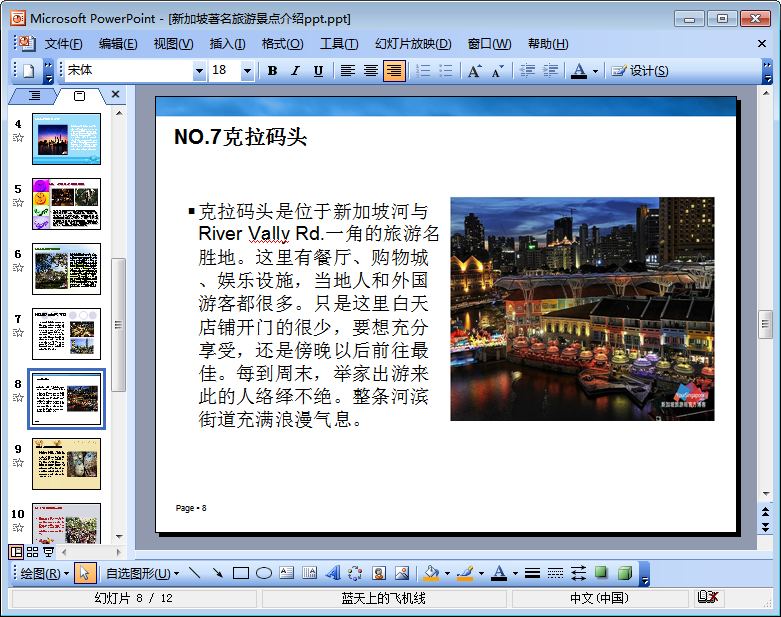Viewport: 781px width, 617px height.
Task: Open the 工具(T) menu
Action: pos(339,44)
